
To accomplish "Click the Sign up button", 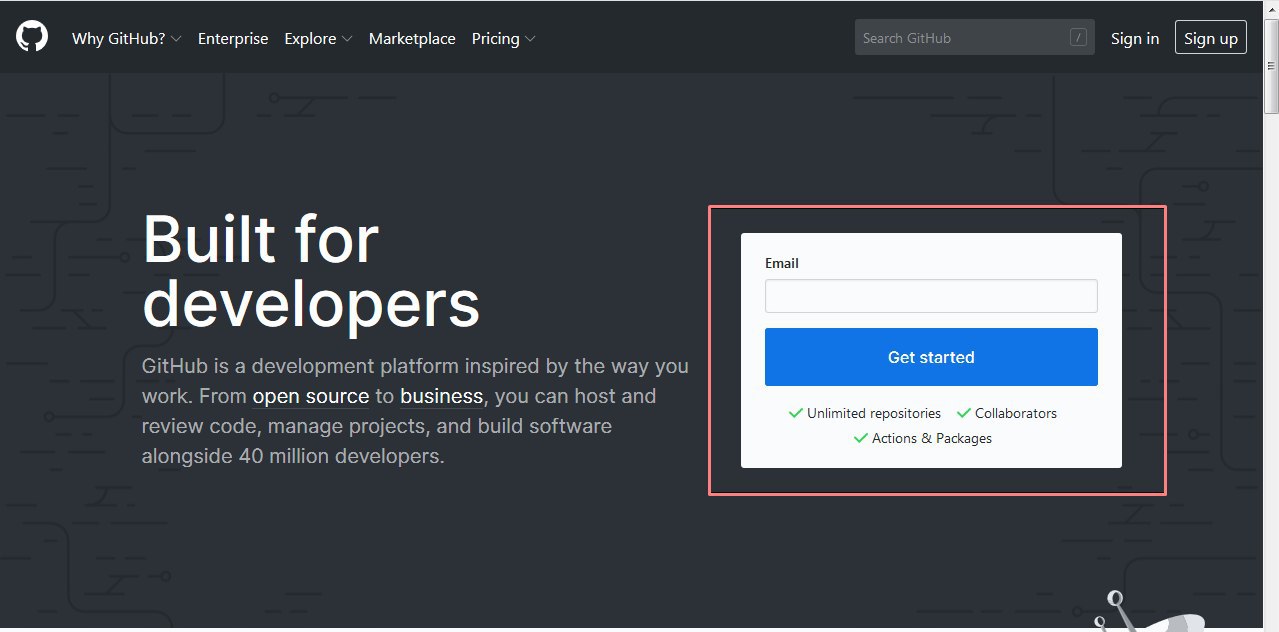I will 1211,38.
